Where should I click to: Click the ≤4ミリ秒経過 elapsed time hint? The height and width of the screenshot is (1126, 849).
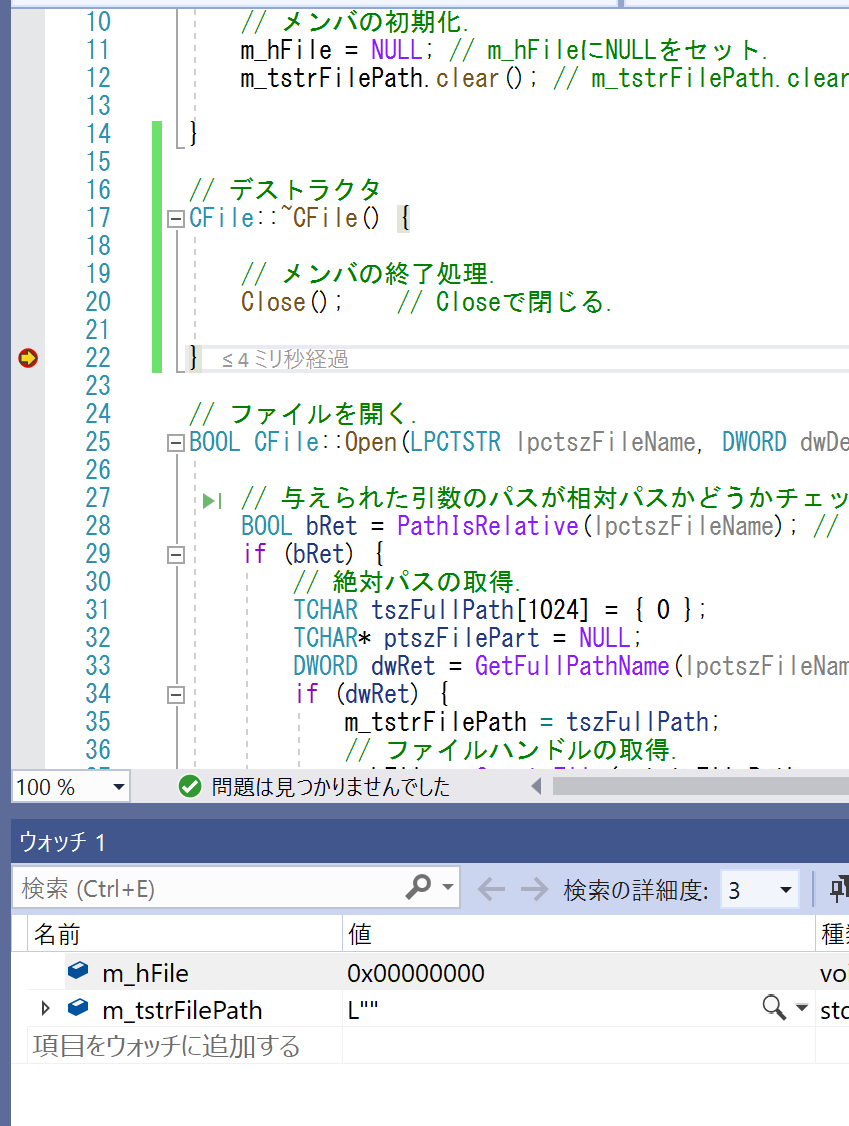(285, 359)
